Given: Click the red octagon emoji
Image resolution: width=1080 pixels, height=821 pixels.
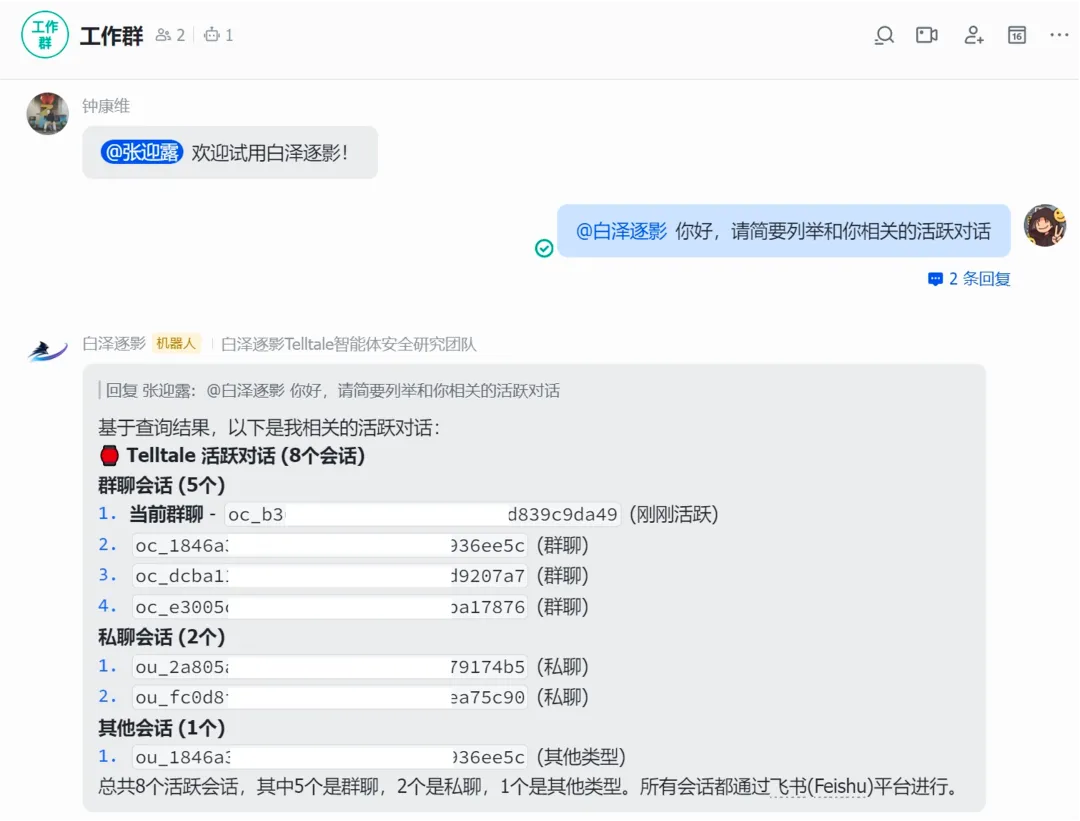Looking at the screenshot, I should point(110,455).
